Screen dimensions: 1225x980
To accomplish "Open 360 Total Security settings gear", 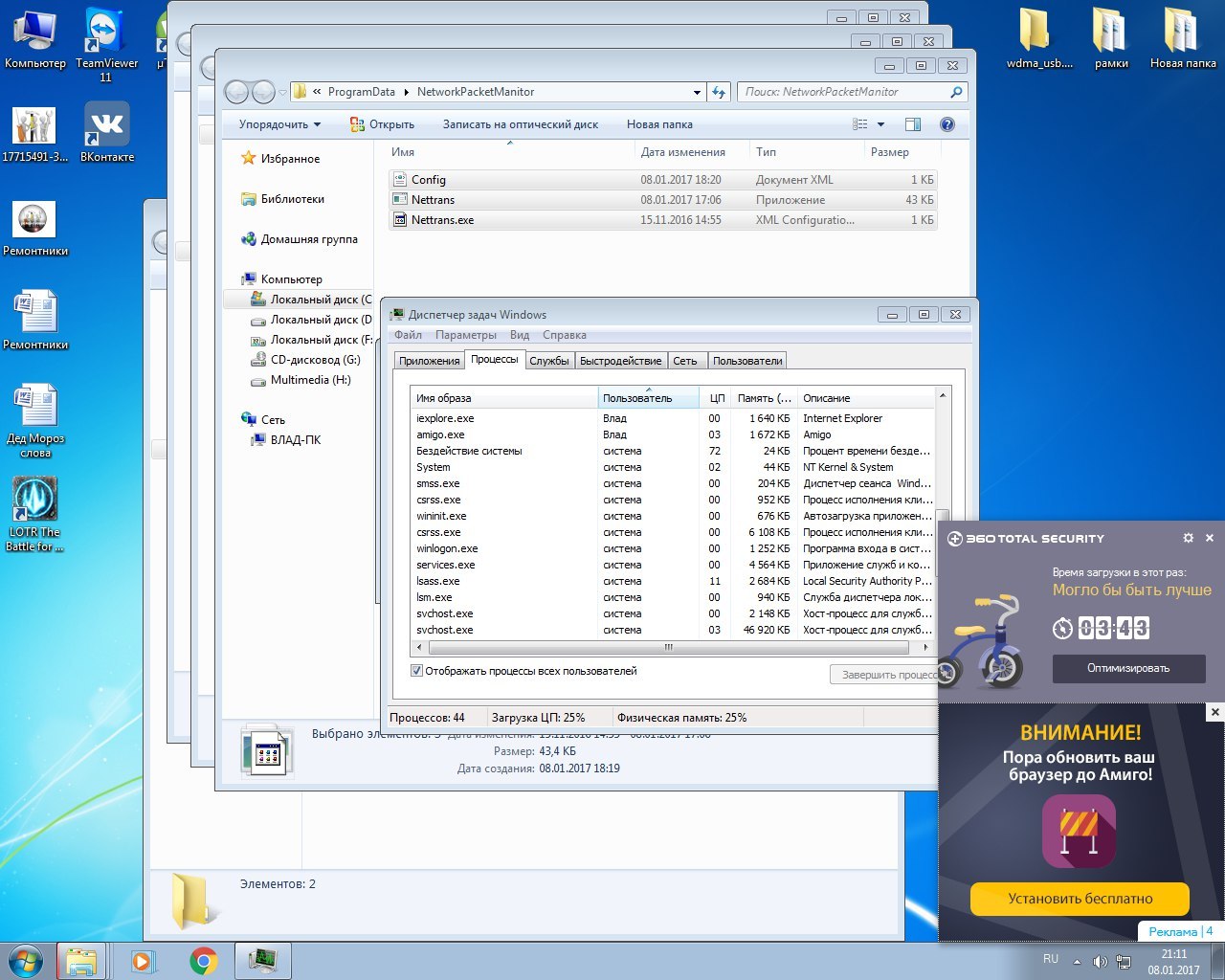I will pos(1189,538).
